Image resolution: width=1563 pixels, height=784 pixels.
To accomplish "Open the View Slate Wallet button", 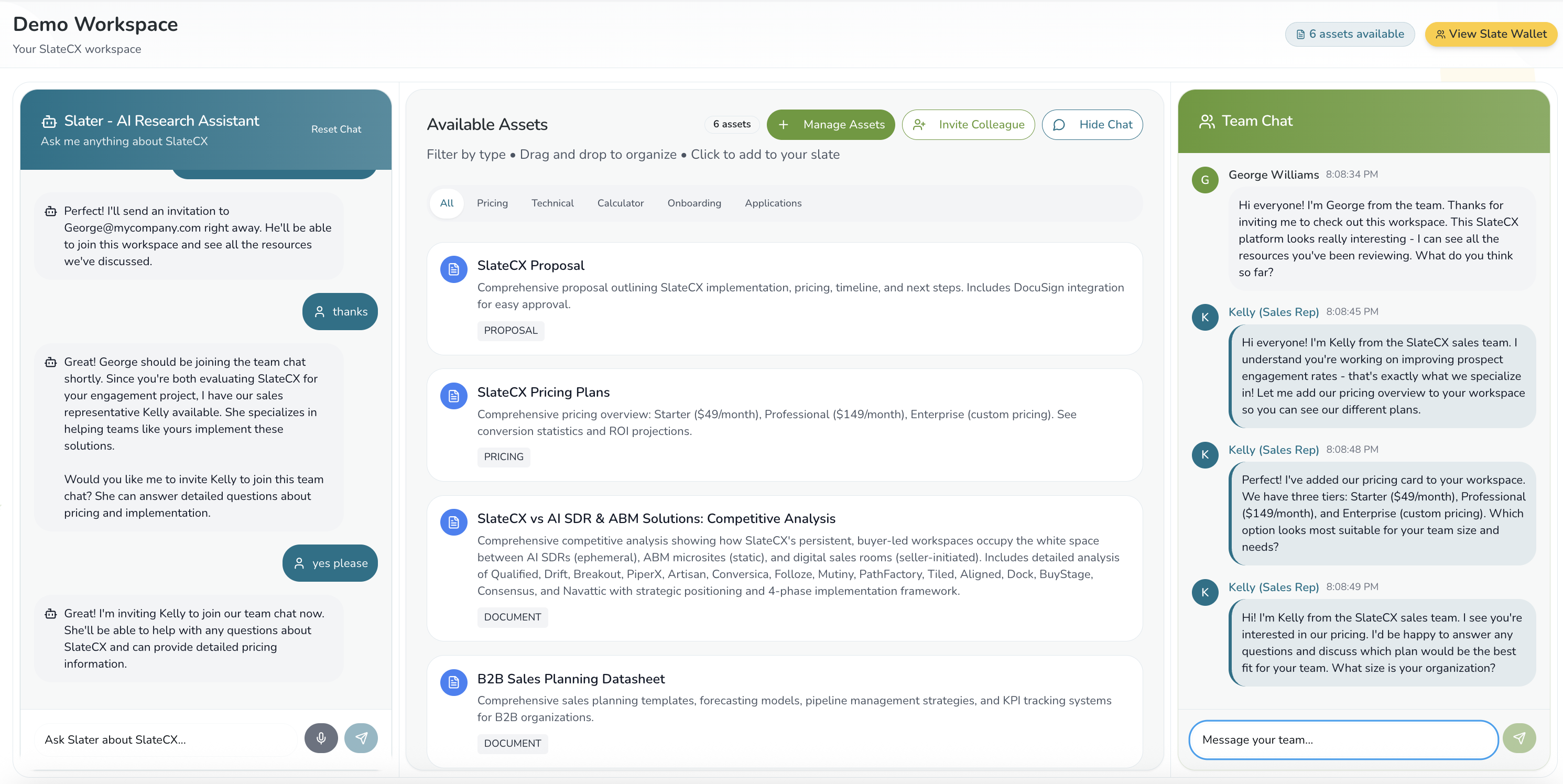I will tap(1491, 34).
